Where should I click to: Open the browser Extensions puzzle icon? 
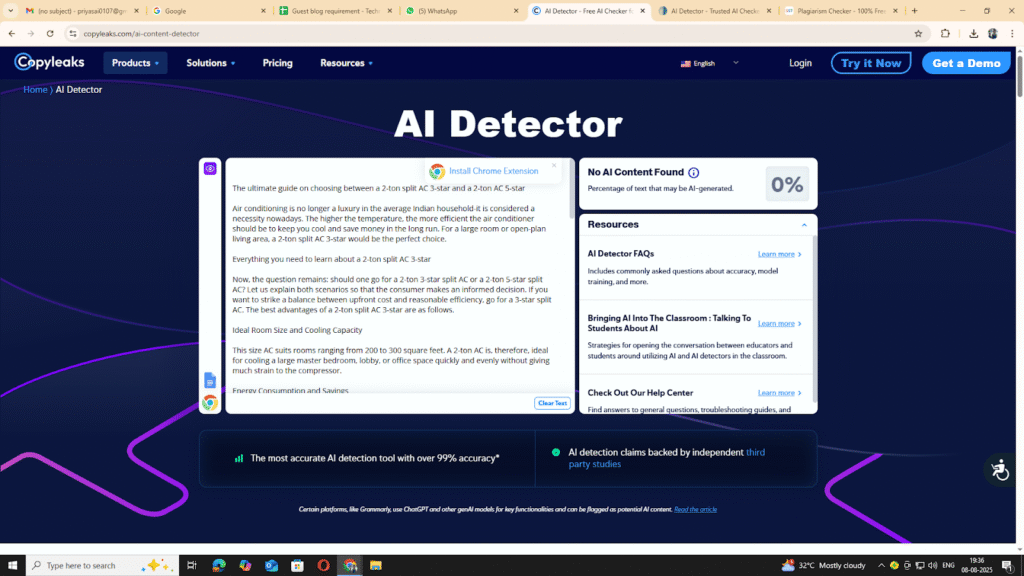tap(945, 33)
